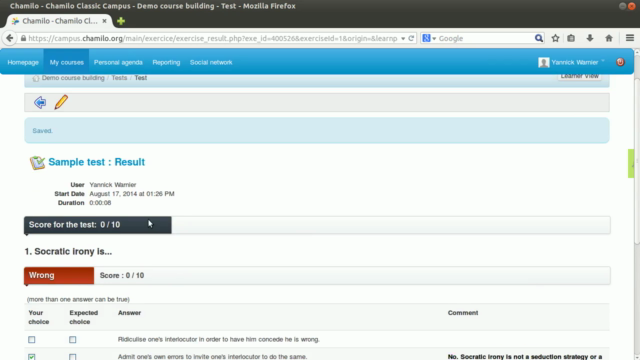Bookmark this page with star icon

click(x=555, y=38)
